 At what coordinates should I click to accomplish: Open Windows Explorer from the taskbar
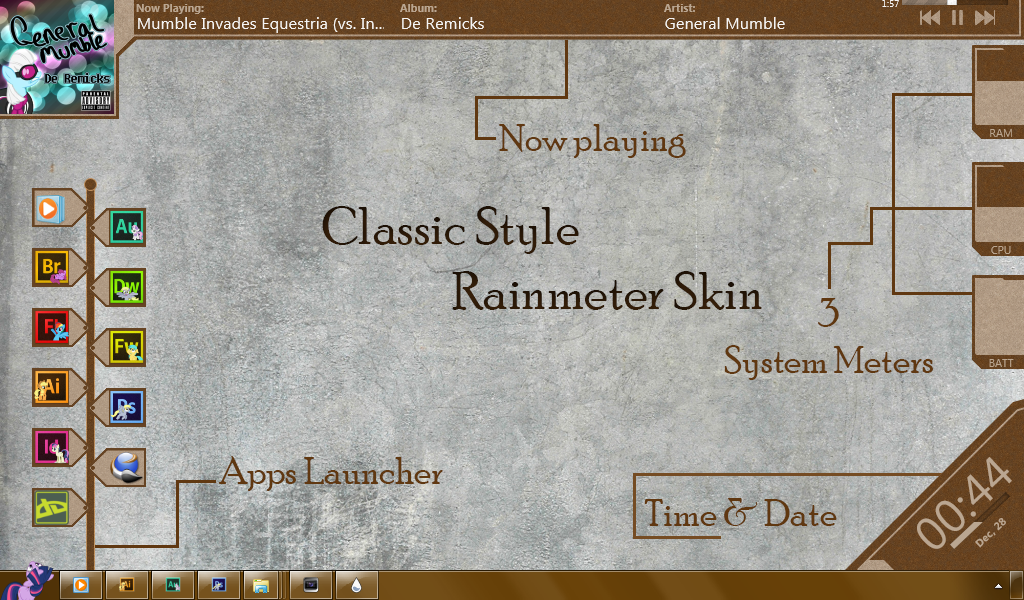[263, 585]
